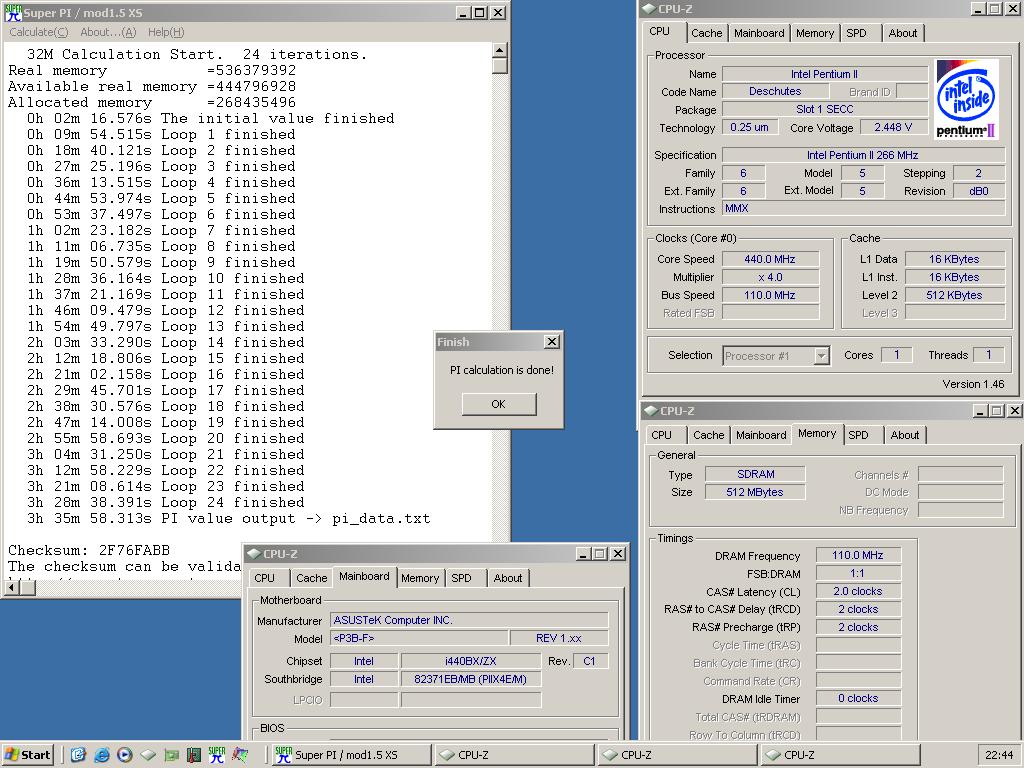Image resolution: width=1024 pixels, height=768 pixels.
Task: Open Mainboard tab in the CPU-Z processor window
Action: coord(759,33)
